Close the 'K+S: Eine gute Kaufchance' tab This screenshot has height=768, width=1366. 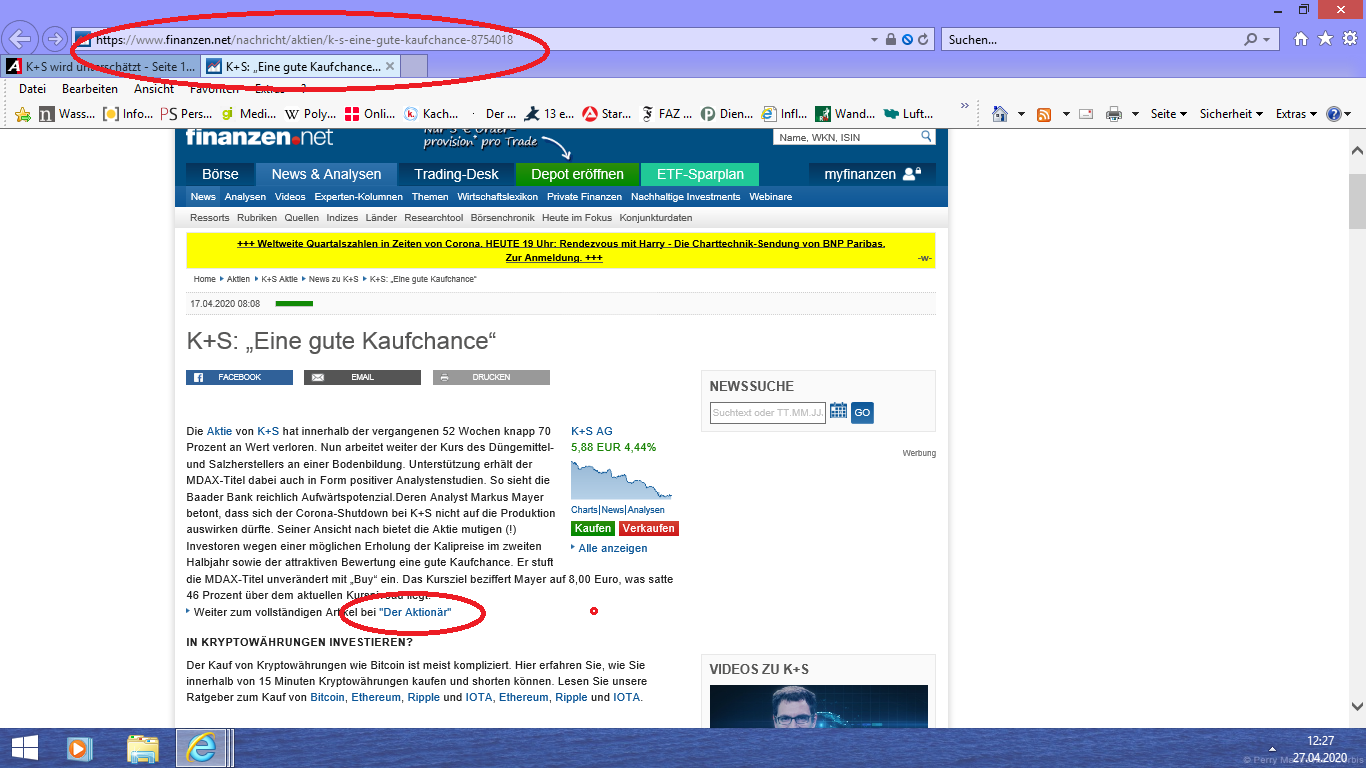[390, 66]
